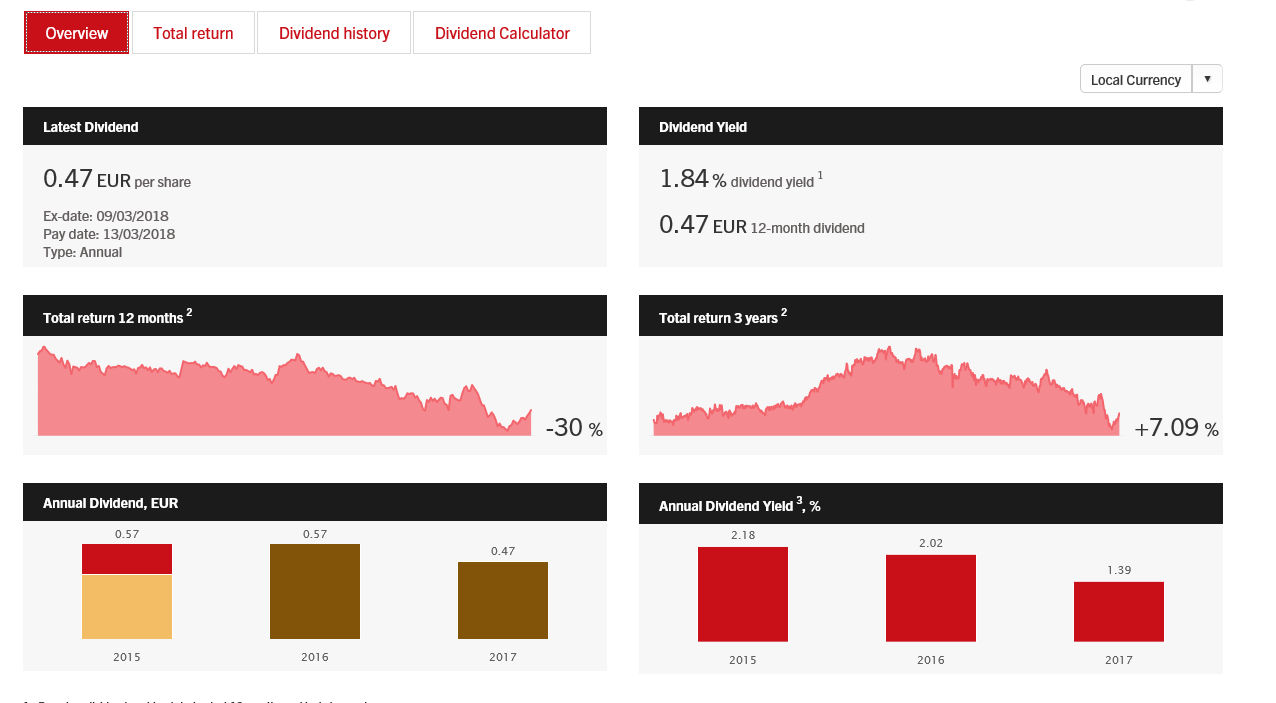The width and height of the screenshot is (1276, 703).
Task: Click the 2015 dividend yield bar
Action: 743,594
